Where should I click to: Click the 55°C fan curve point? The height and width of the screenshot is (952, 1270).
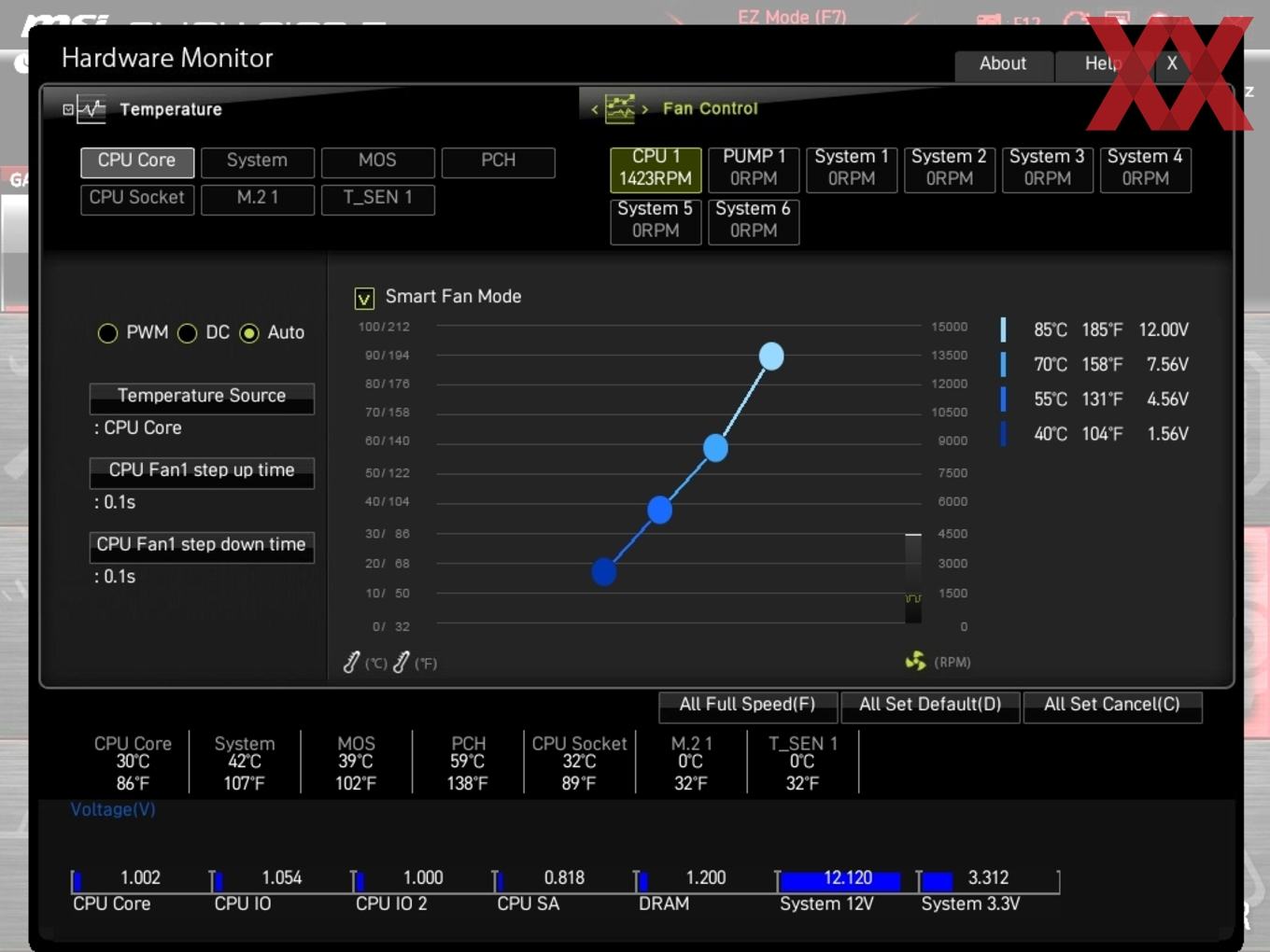pyautogui.click(x=659, y=511)
